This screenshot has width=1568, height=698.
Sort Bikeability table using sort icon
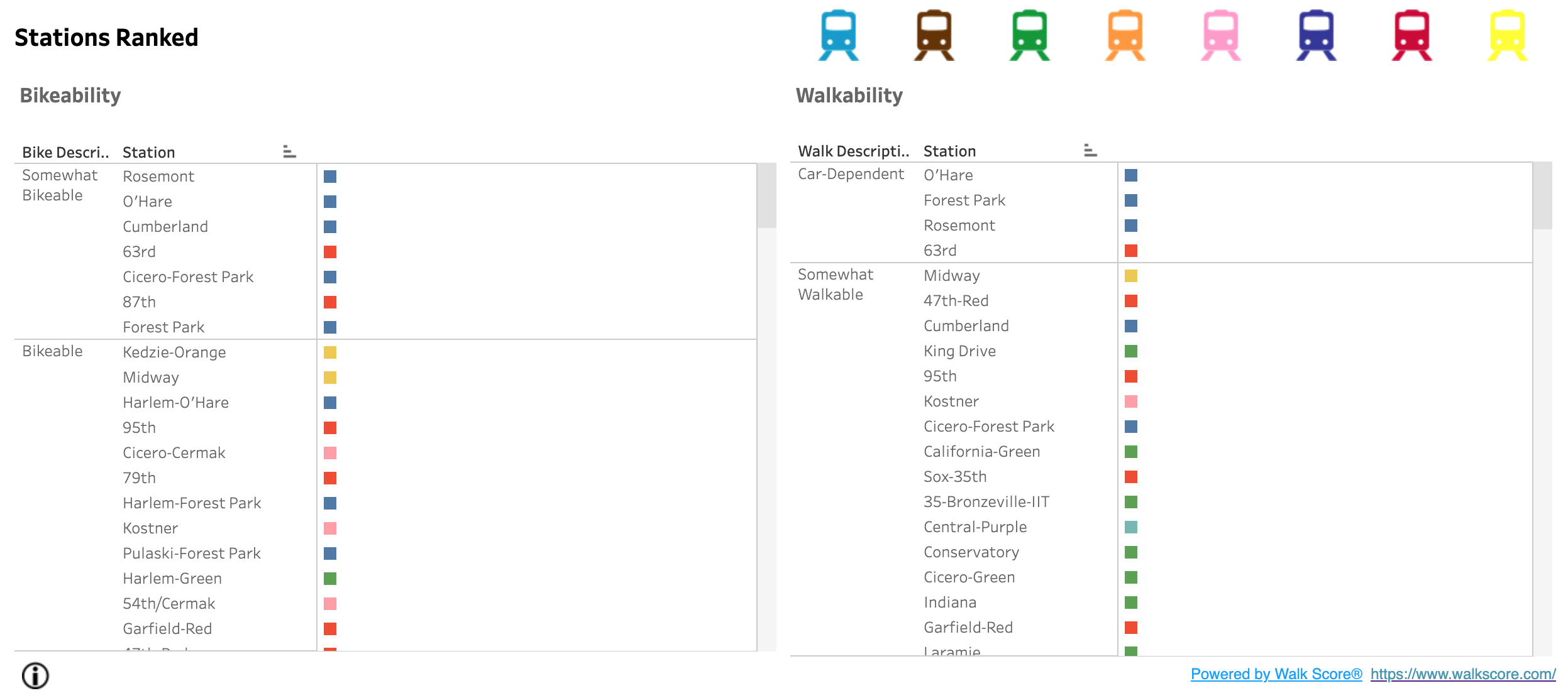click(289, 152)
